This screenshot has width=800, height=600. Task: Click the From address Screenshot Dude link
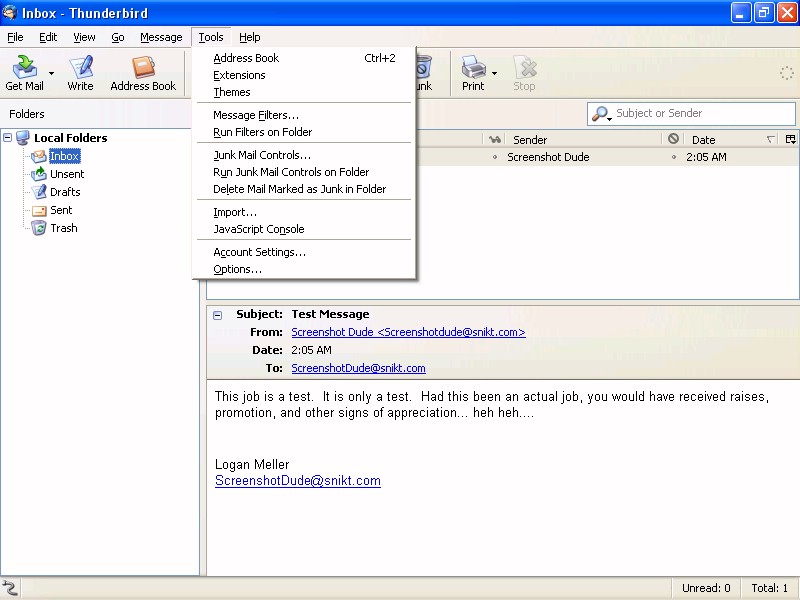click(408, 332)
